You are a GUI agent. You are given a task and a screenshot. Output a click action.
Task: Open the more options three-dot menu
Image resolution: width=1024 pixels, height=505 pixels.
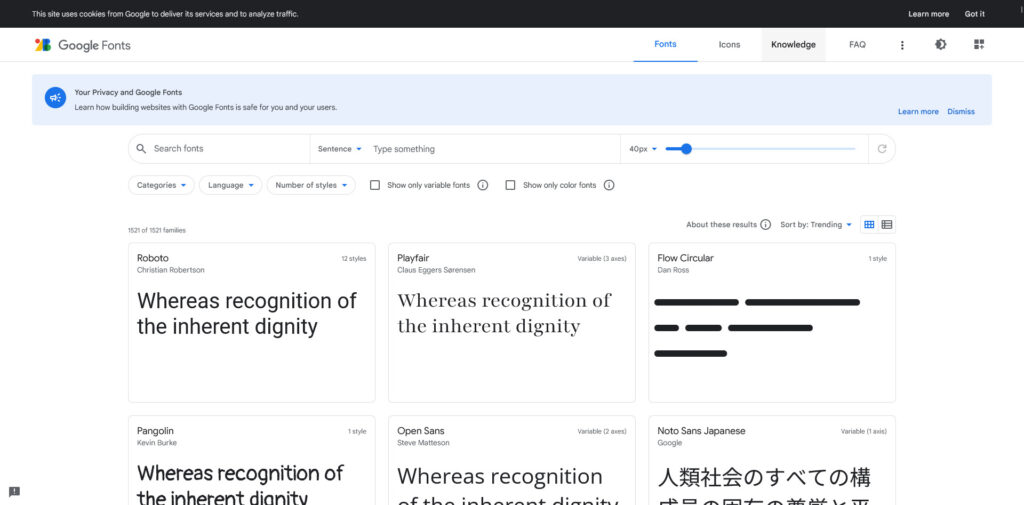(902, 45)
